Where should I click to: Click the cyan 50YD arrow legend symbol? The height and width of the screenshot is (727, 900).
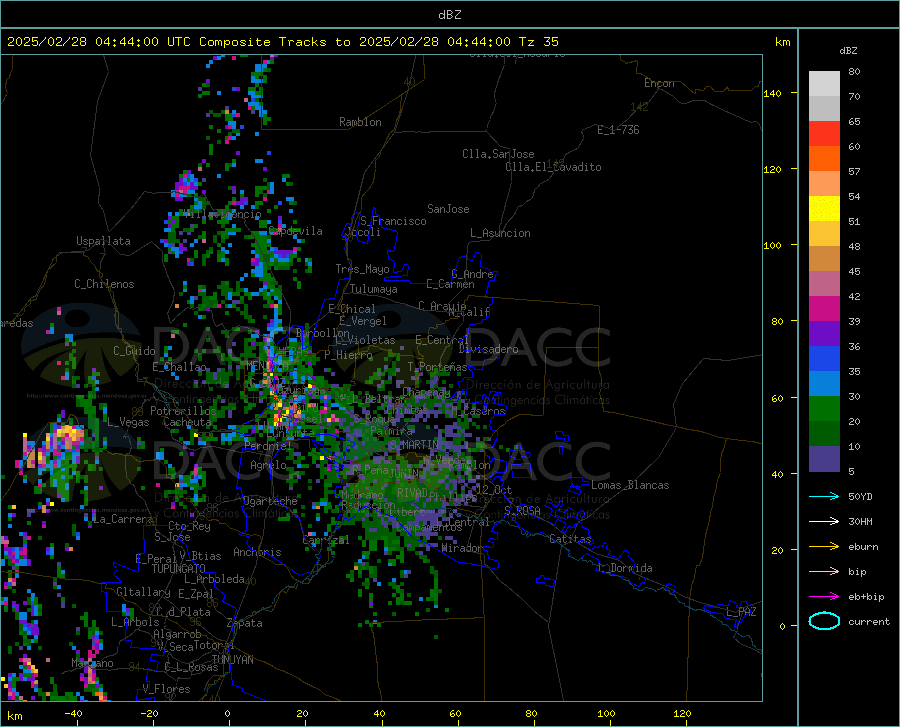tap(824, 496)
